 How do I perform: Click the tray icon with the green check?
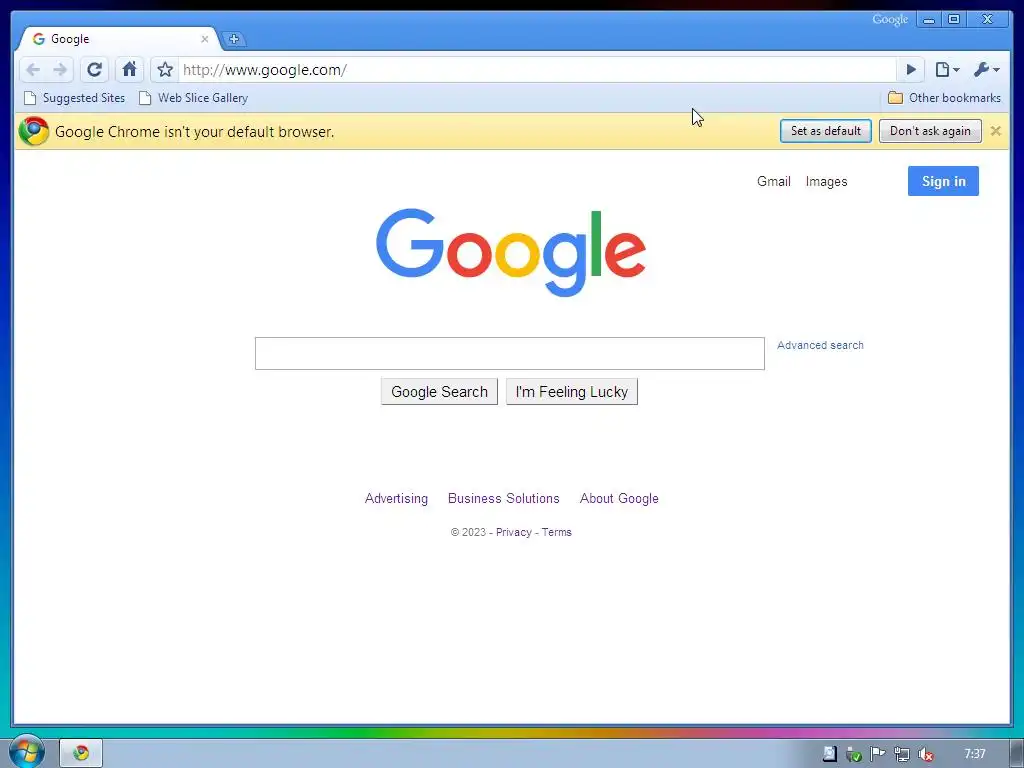tap(854, 754)
